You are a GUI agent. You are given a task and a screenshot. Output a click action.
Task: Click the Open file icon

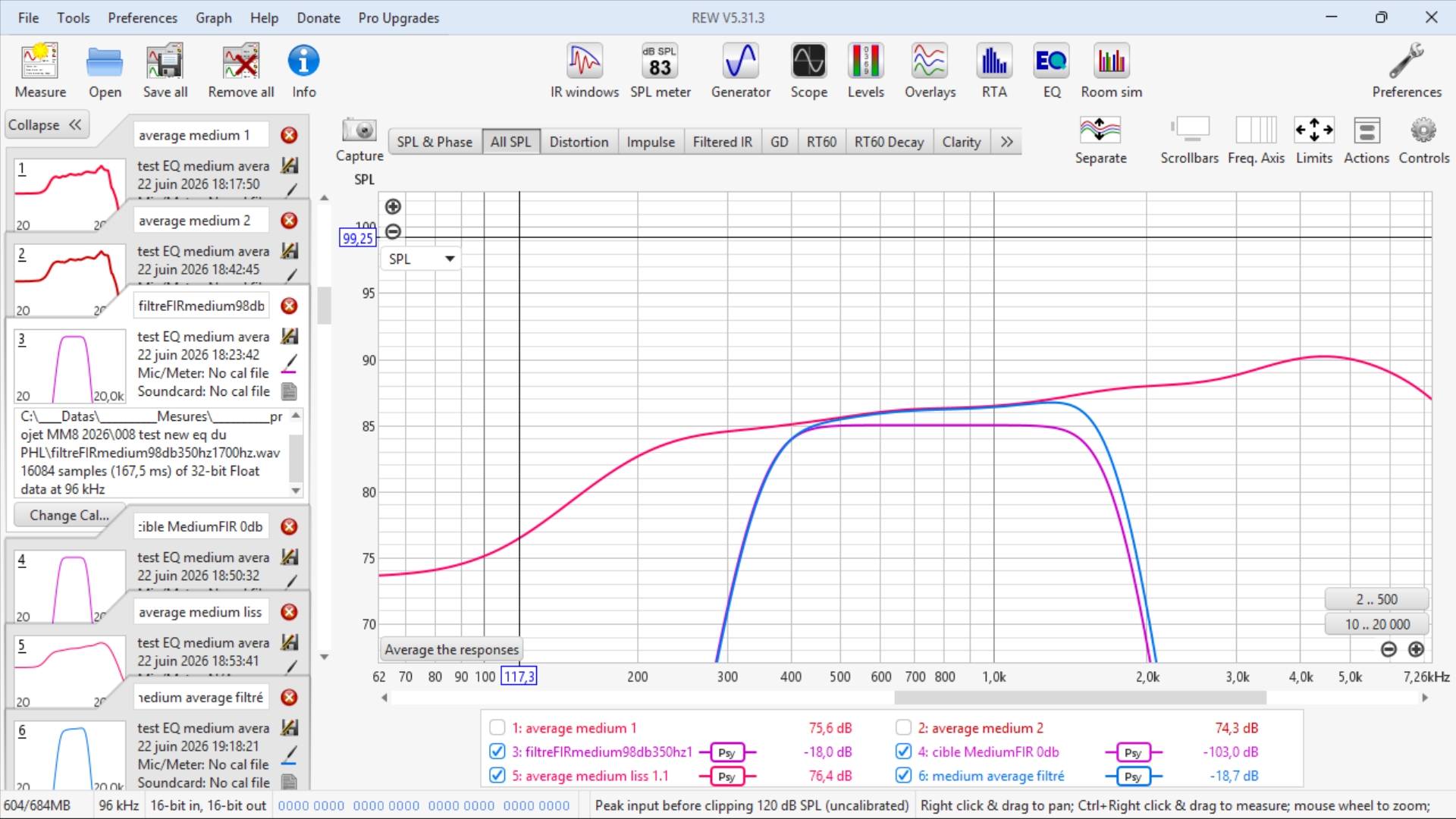coord(105,71)
